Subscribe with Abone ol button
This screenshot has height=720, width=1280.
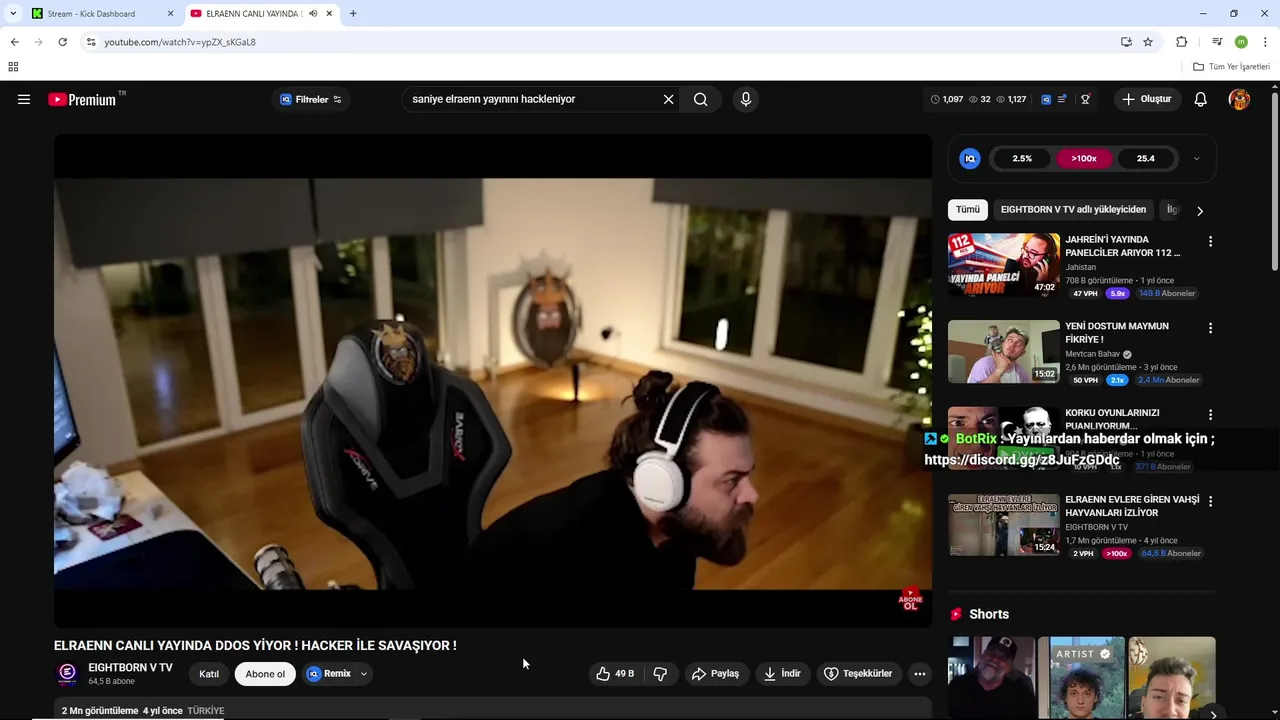tap(265, 674)
